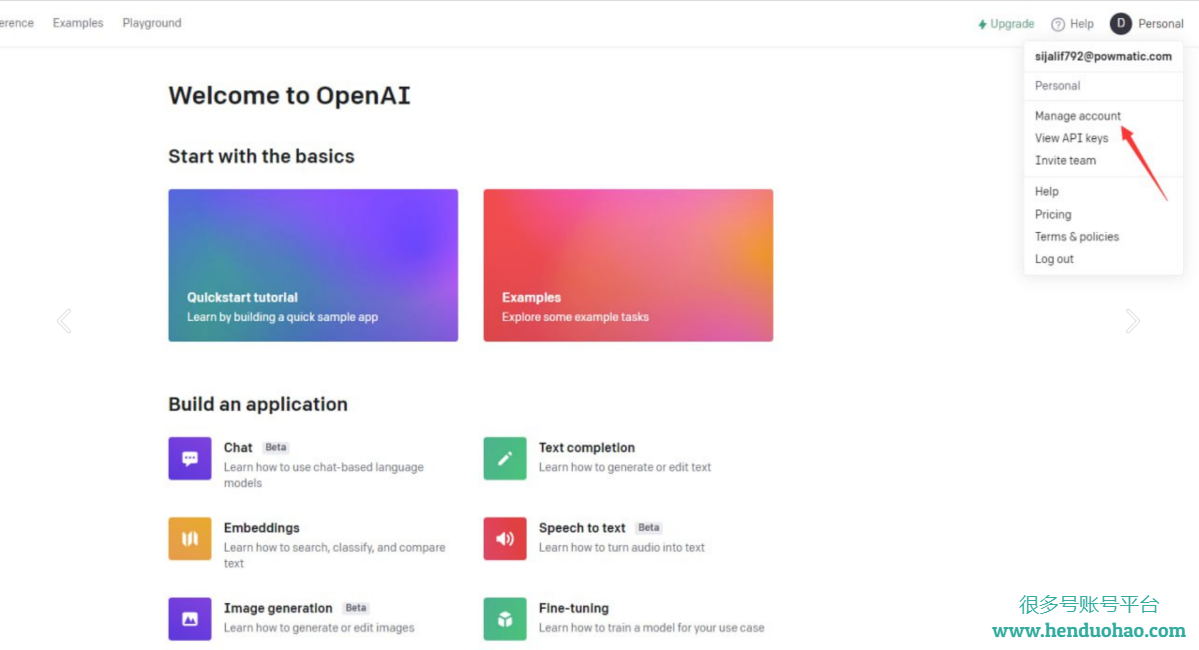Click the 'Start with the basics' heading

(x=262, y=156)
